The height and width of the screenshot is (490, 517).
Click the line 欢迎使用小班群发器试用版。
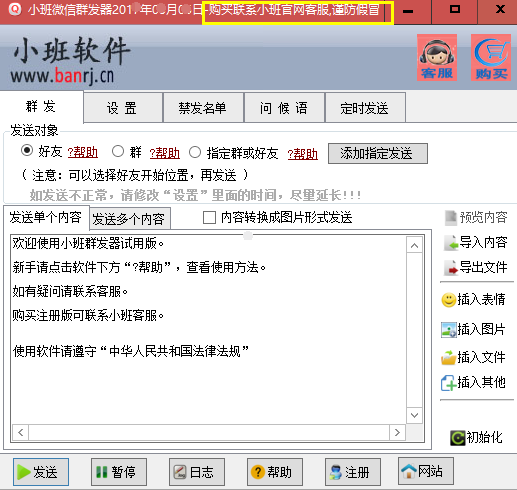click(x=88, y=243)
